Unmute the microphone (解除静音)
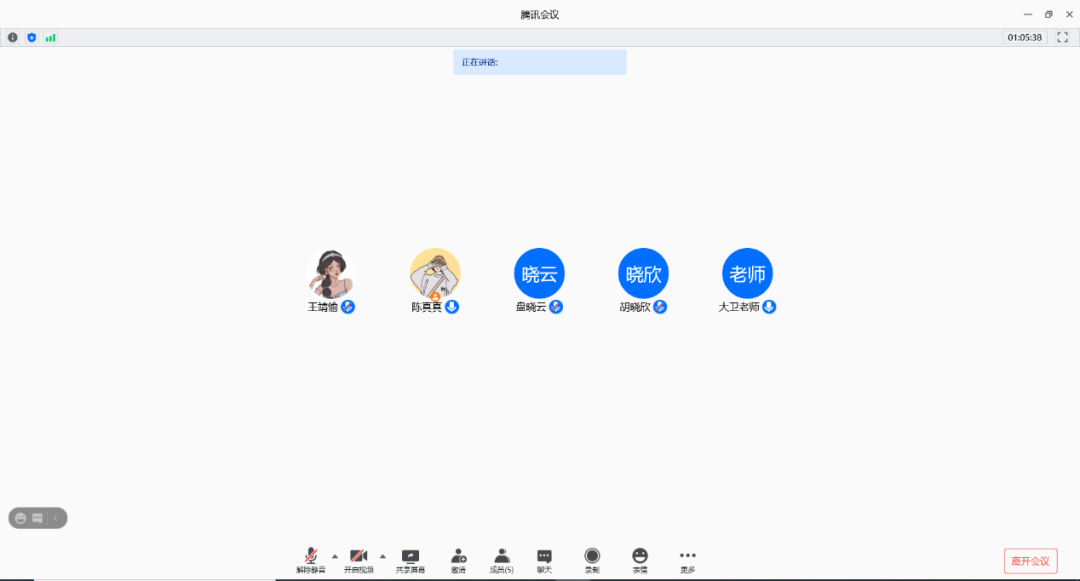Image resolution: width=1080 pixels, height=581 pixels. point(311,559)
